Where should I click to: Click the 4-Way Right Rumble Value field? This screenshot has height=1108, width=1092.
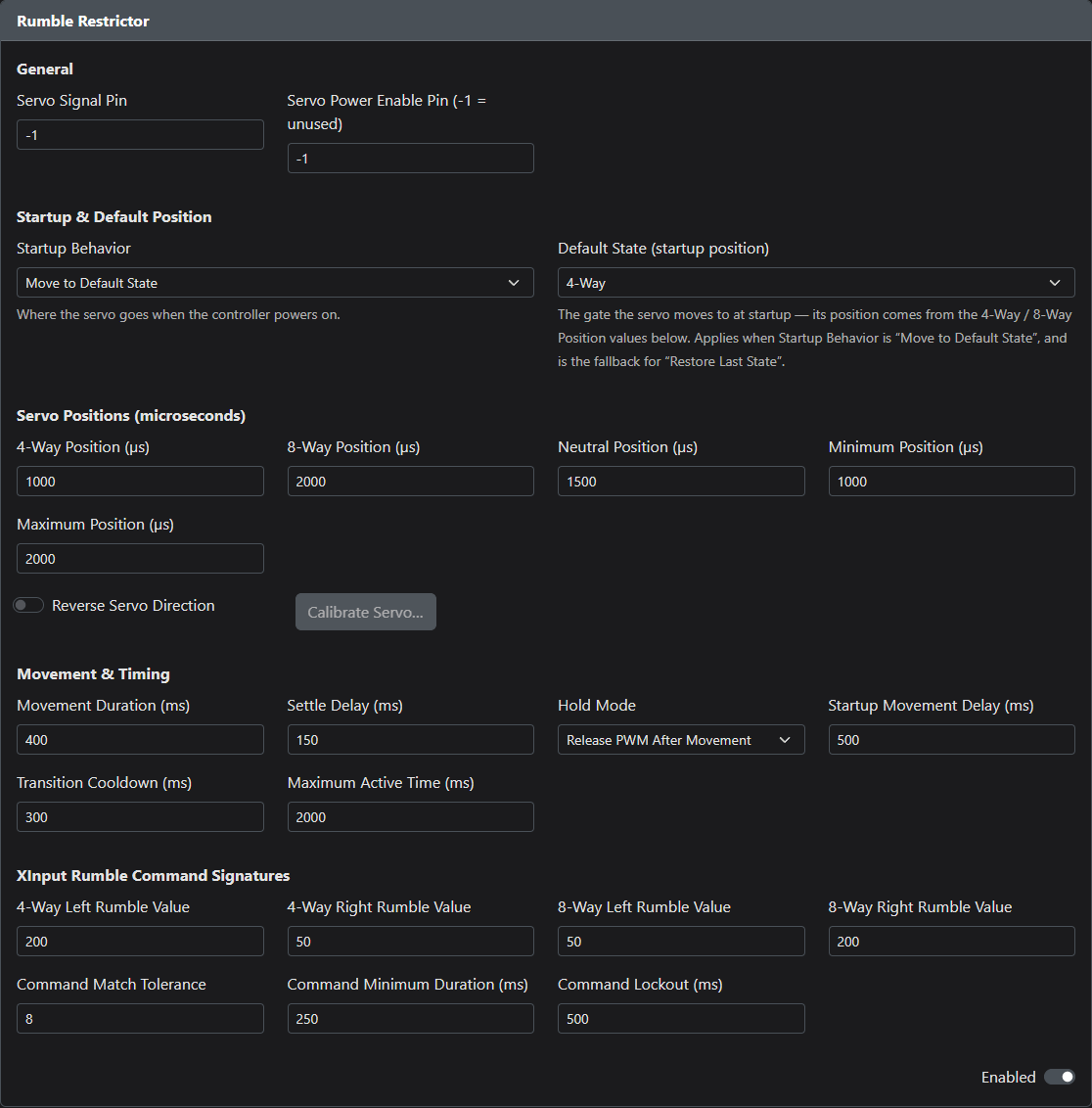click(x=410, y=942)
